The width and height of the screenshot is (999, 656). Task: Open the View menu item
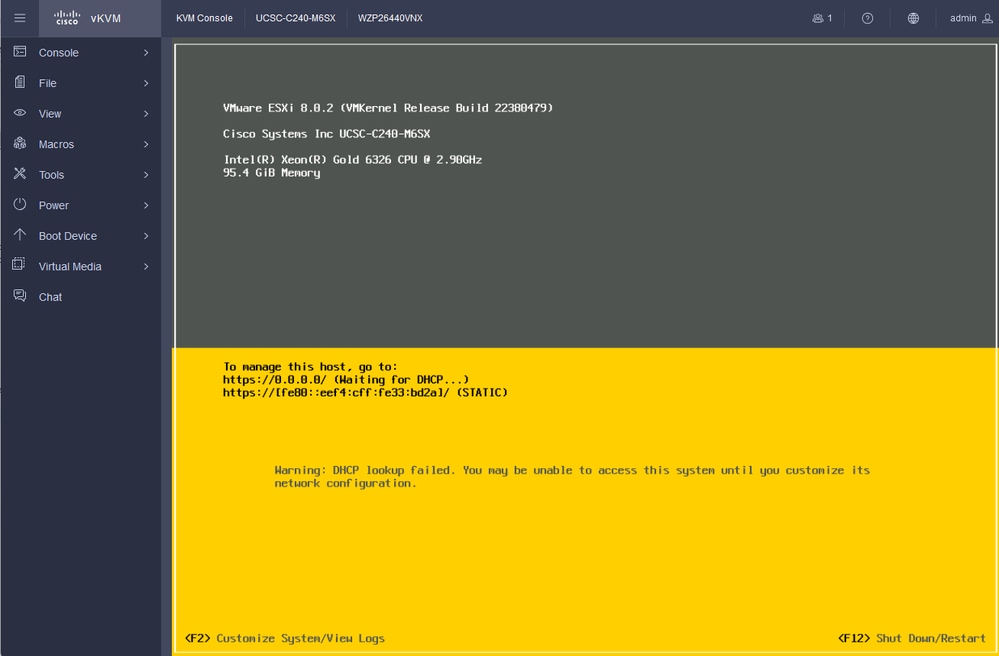pyautogui.click(x=80, y=114)
